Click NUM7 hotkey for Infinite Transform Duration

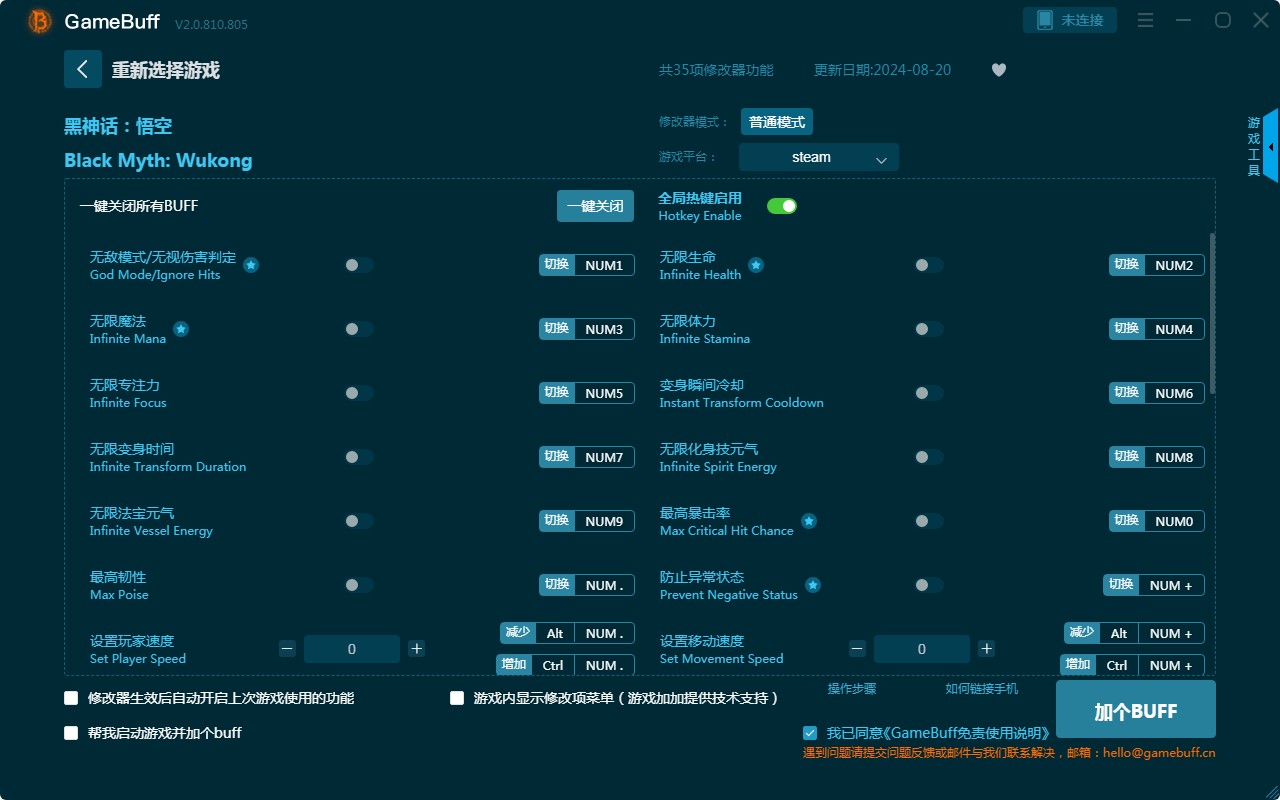coord(604,457)
